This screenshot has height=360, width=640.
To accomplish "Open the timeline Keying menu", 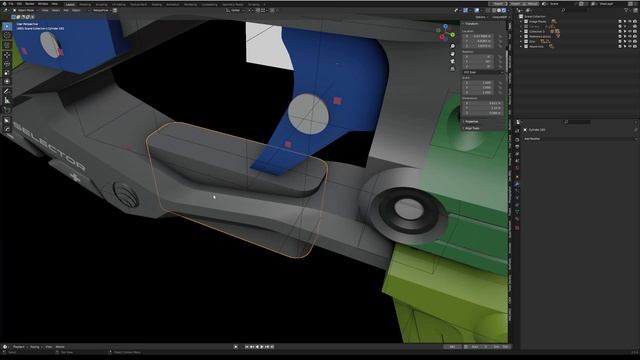I will click(x=36, y=347).
